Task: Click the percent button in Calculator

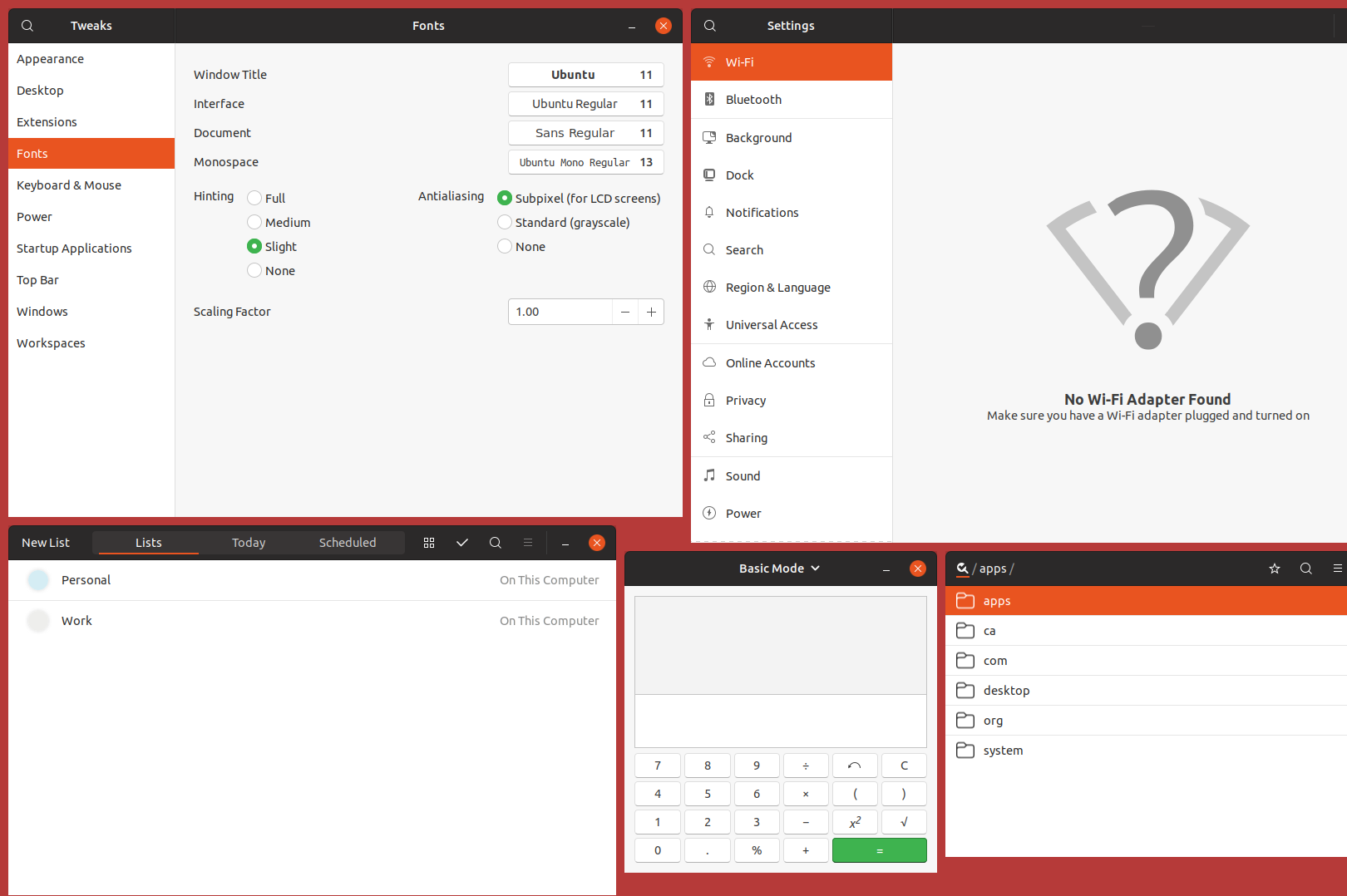Action: click(757, 850)
